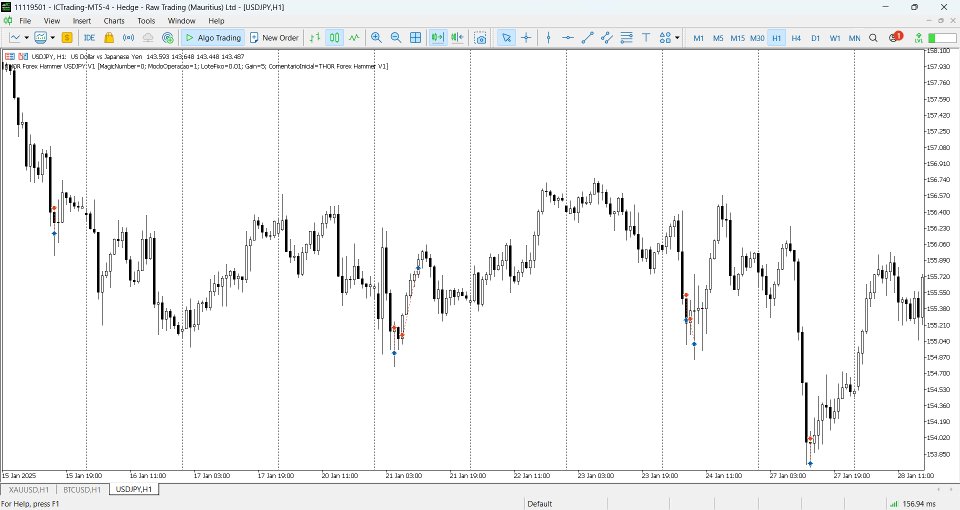Viewport: 960px width, 510px height.
Task: Switch timeframe to M15
Action: pyautogui.click(x=737, y=38)
